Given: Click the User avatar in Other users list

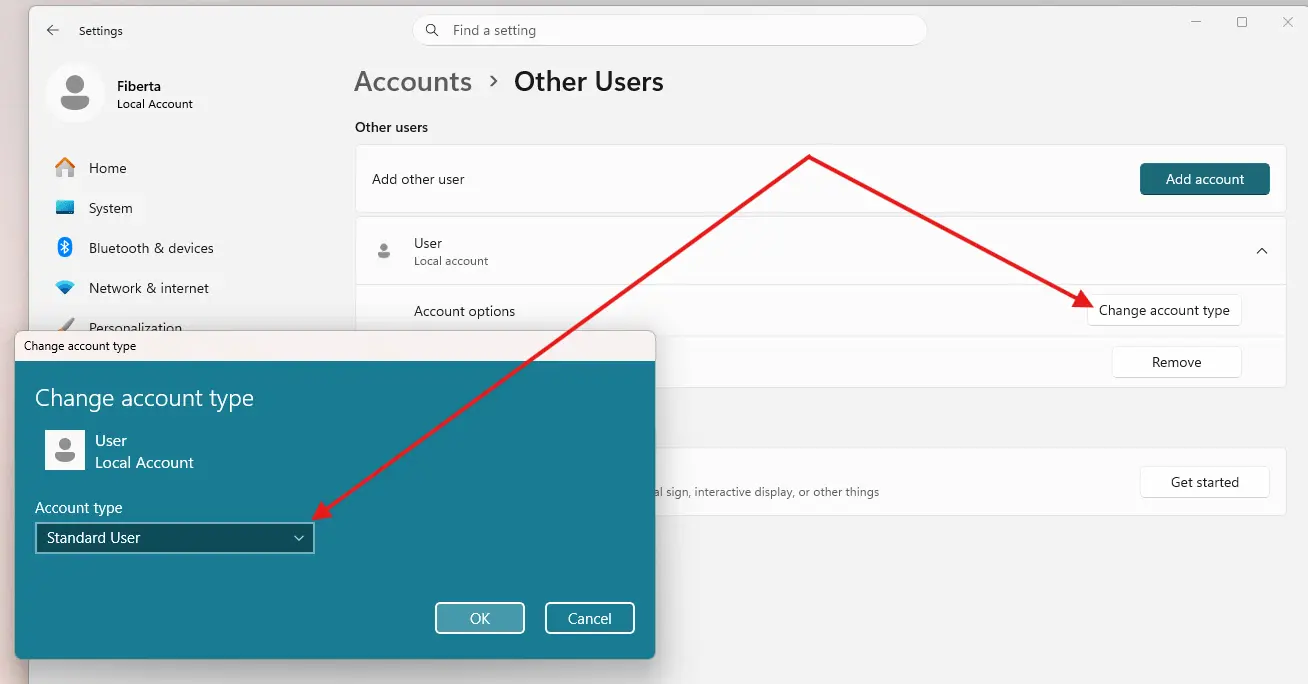Looking at the screenshot, I should click(x=384, y=251).
